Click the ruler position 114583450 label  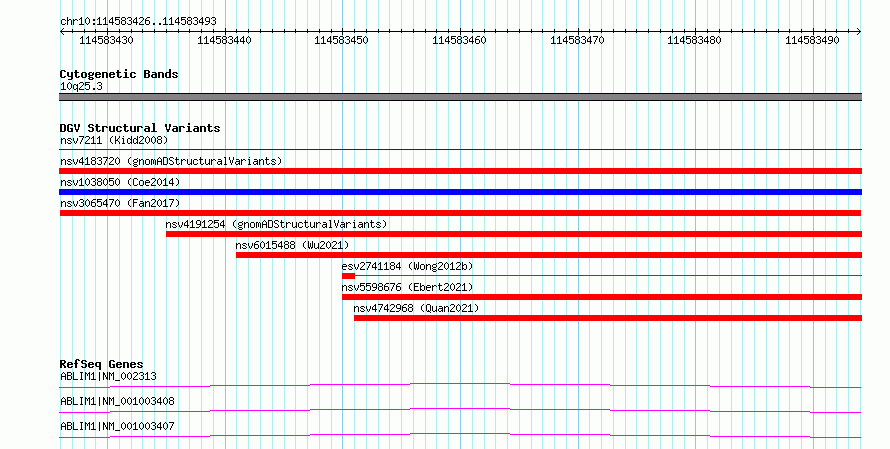point(341,40)
